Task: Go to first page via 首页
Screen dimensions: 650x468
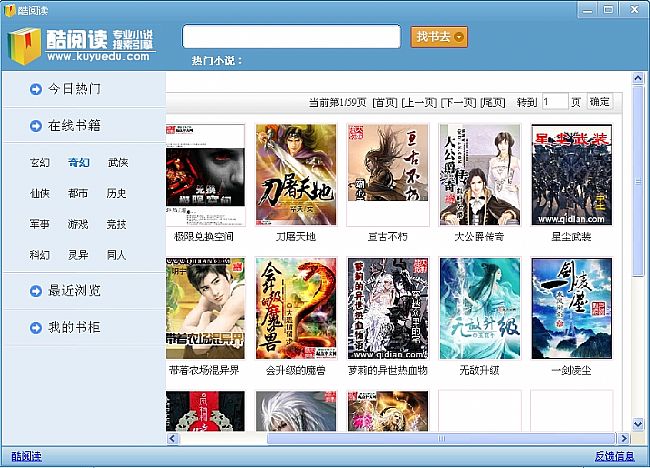Action: (385, 102)
